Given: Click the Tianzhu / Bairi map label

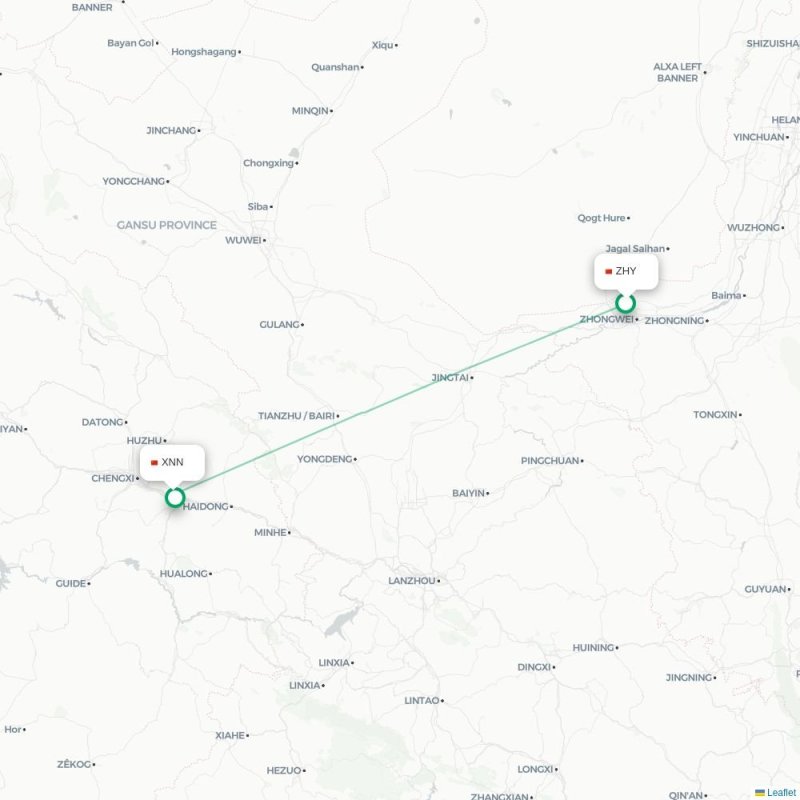Looking at the screenshot, I should click(296, 416).
